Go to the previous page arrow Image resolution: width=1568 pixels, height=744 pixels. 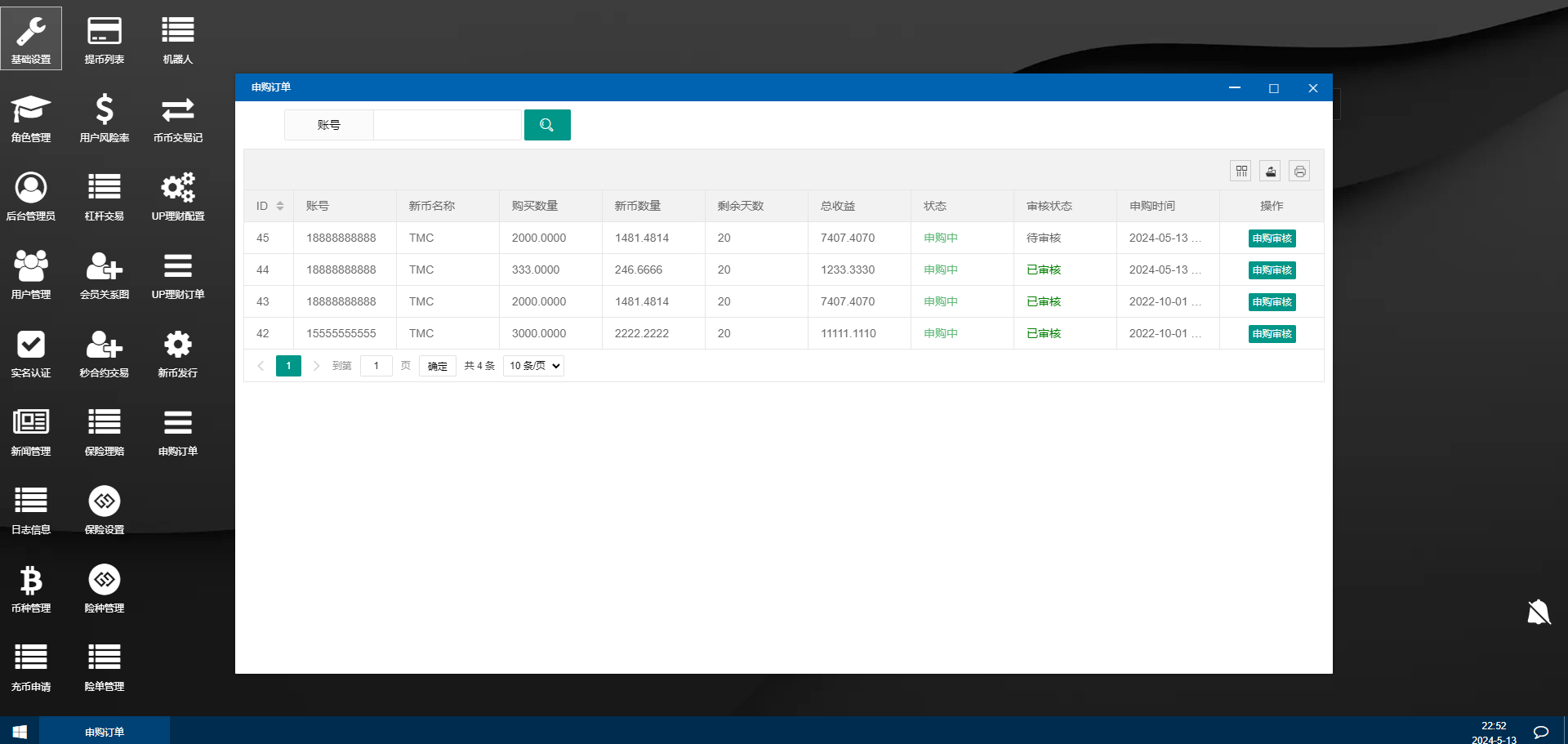pos(261,366)
